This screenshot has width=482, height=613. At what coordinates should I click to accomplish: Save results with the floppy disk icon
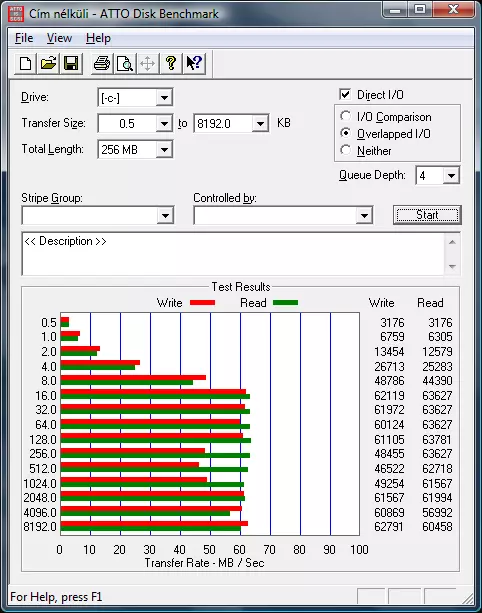pos(71,63)
